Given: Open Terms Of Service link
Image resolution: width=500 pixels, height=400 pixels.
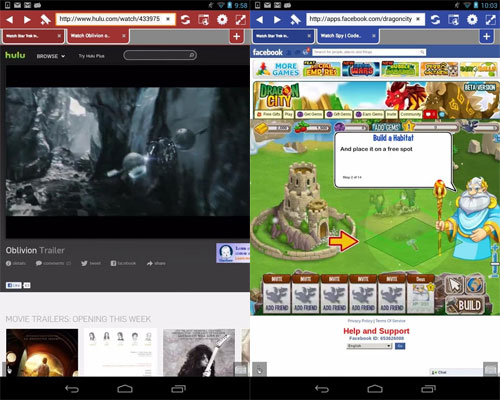Looking at the screenshot, I should click(x=391, y=321).
